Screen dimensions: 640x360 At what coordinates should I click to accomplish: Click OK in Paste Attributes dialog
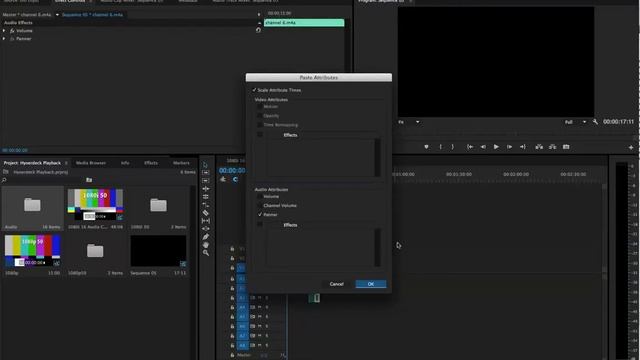pyautogui.click(x=371, y=284)
